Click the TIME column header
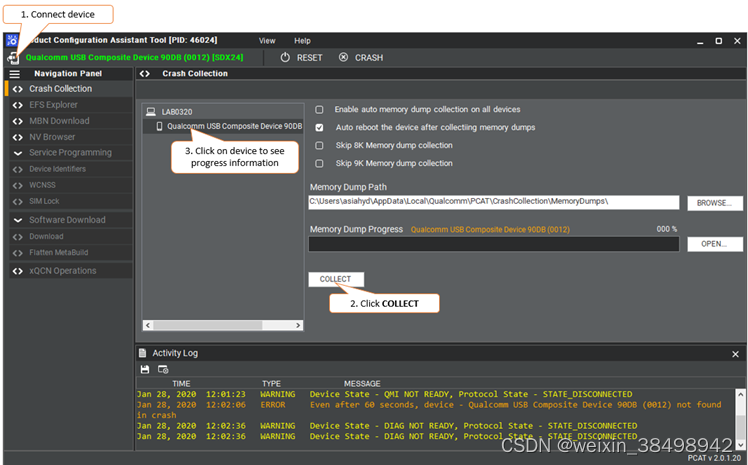This screenshot has height=465, width=748. tap(181, 384)
